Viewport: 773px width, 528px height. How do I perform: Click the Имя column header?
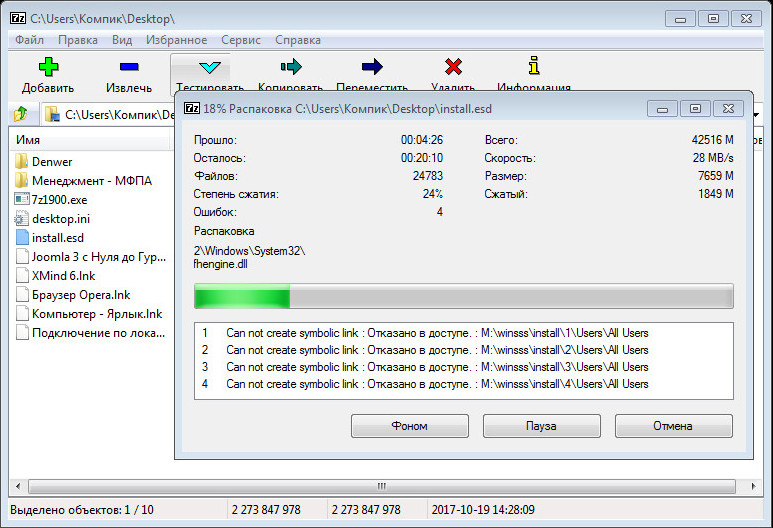[91, 140]
